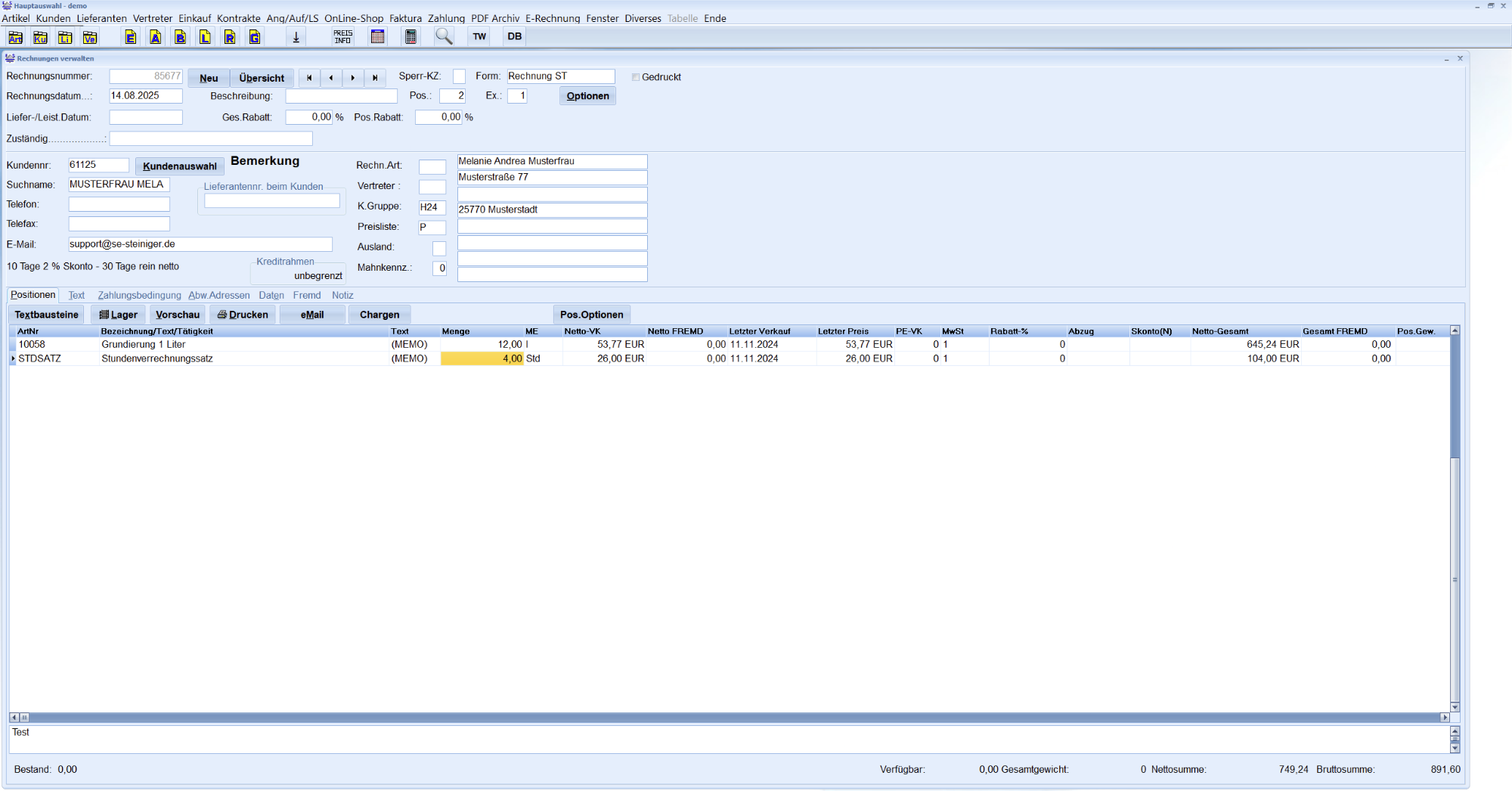Click the yellow document icon labeled R
This screenshot has width=1512, height=791.
230,37
